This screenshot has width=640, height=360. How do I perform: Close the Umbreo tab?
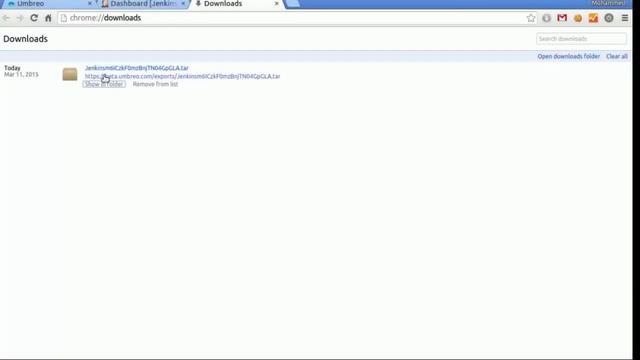(90, 4)
